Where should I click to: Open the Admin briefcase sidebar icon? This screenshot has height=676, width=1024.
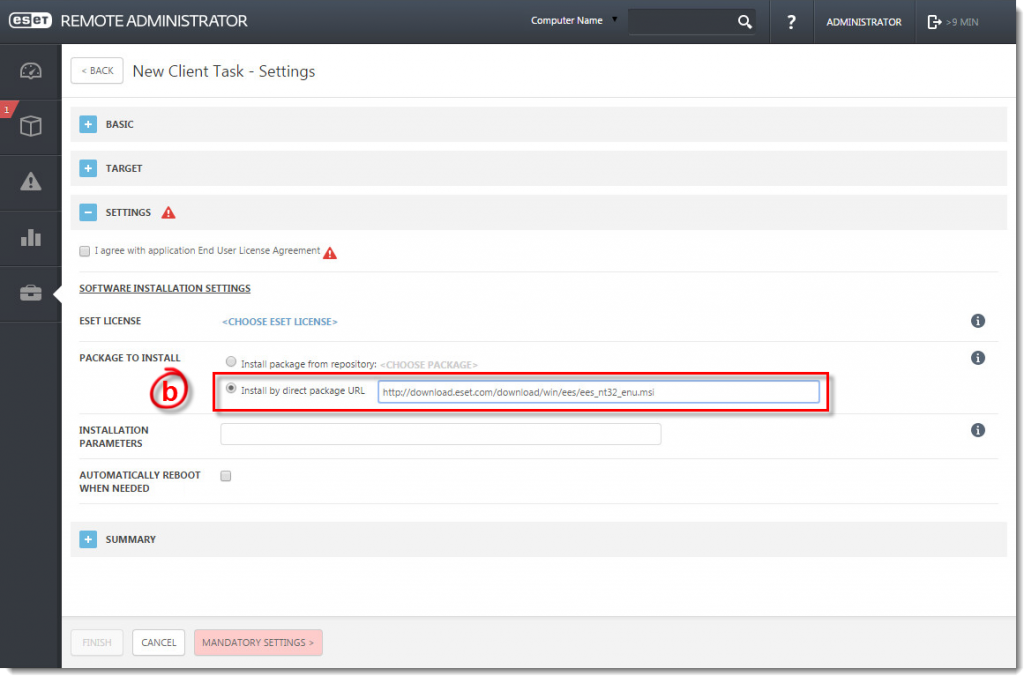[31, 293]
